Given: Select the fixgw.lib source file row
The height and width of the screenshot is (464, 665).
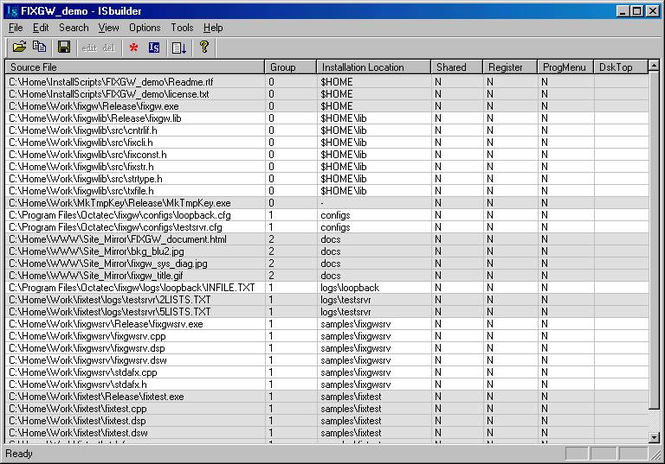Looking at the screenshot, I should (327, 118).
